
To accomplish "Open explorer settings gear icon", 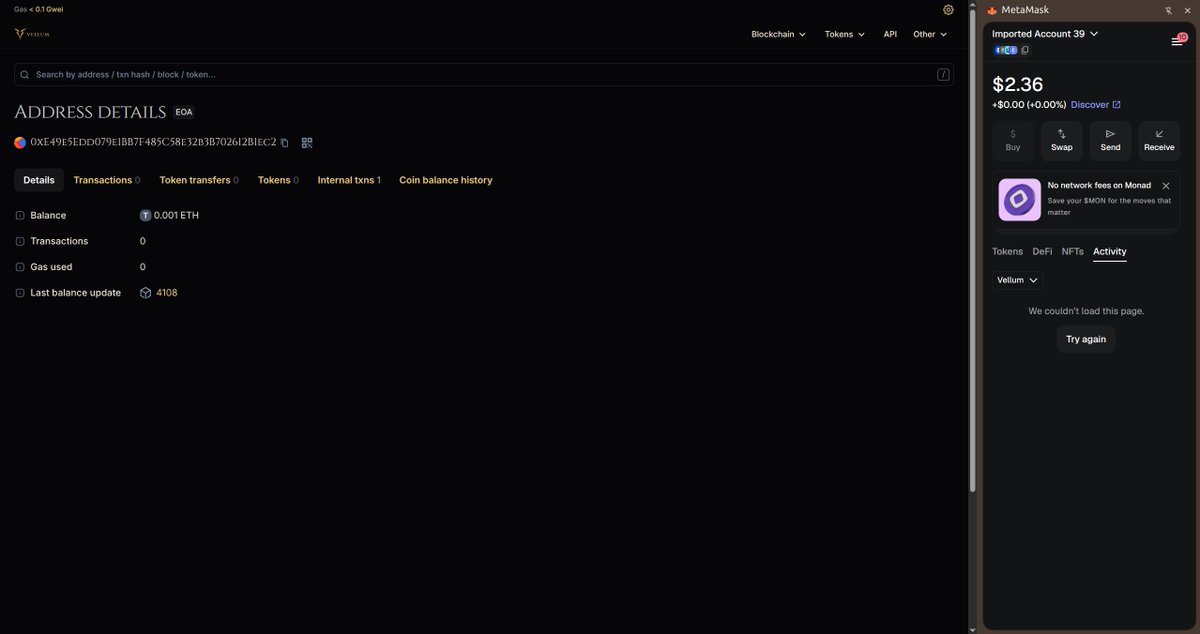I will (948, 9).
